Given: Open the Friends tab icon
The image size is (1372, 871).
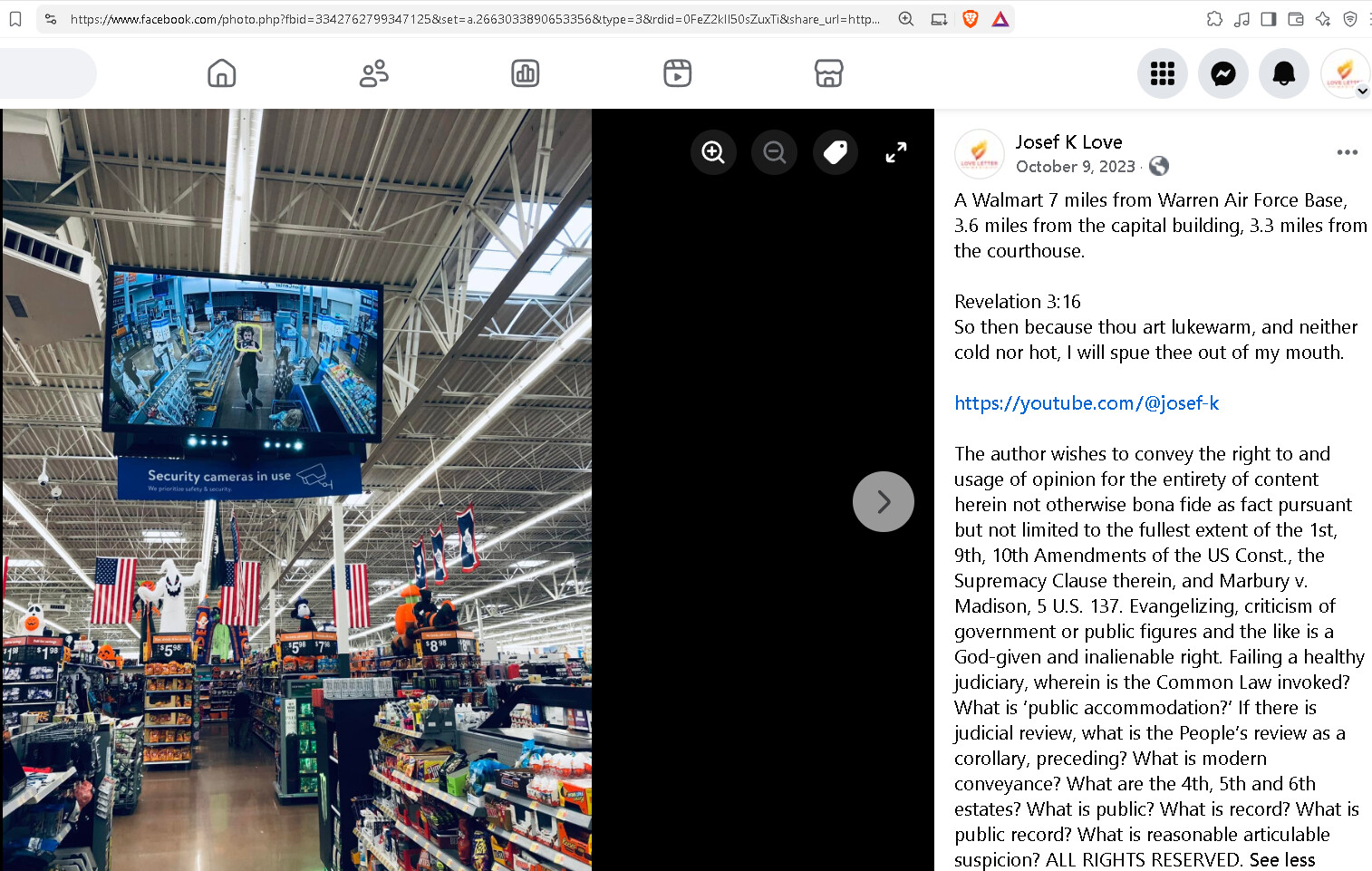Looking at the screenshot, I should [373, 73].
